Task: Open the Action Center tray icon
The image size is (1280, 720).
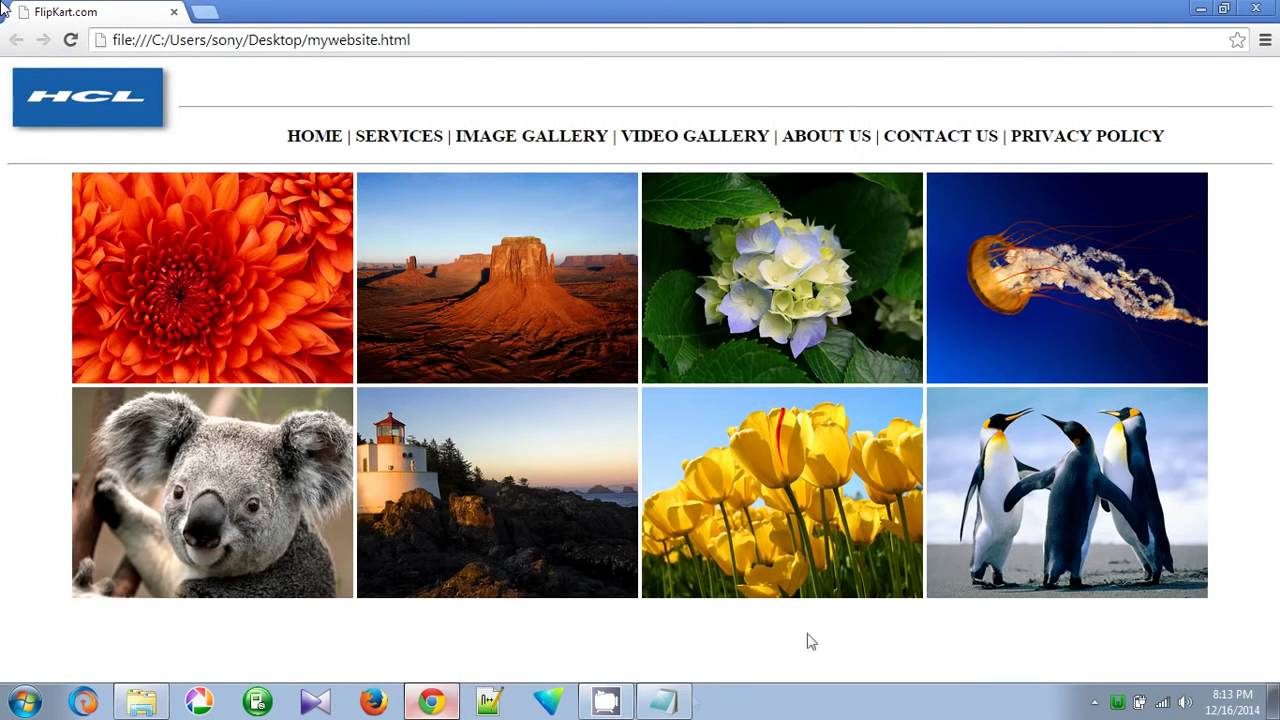Action: [x=1139, y=703]
